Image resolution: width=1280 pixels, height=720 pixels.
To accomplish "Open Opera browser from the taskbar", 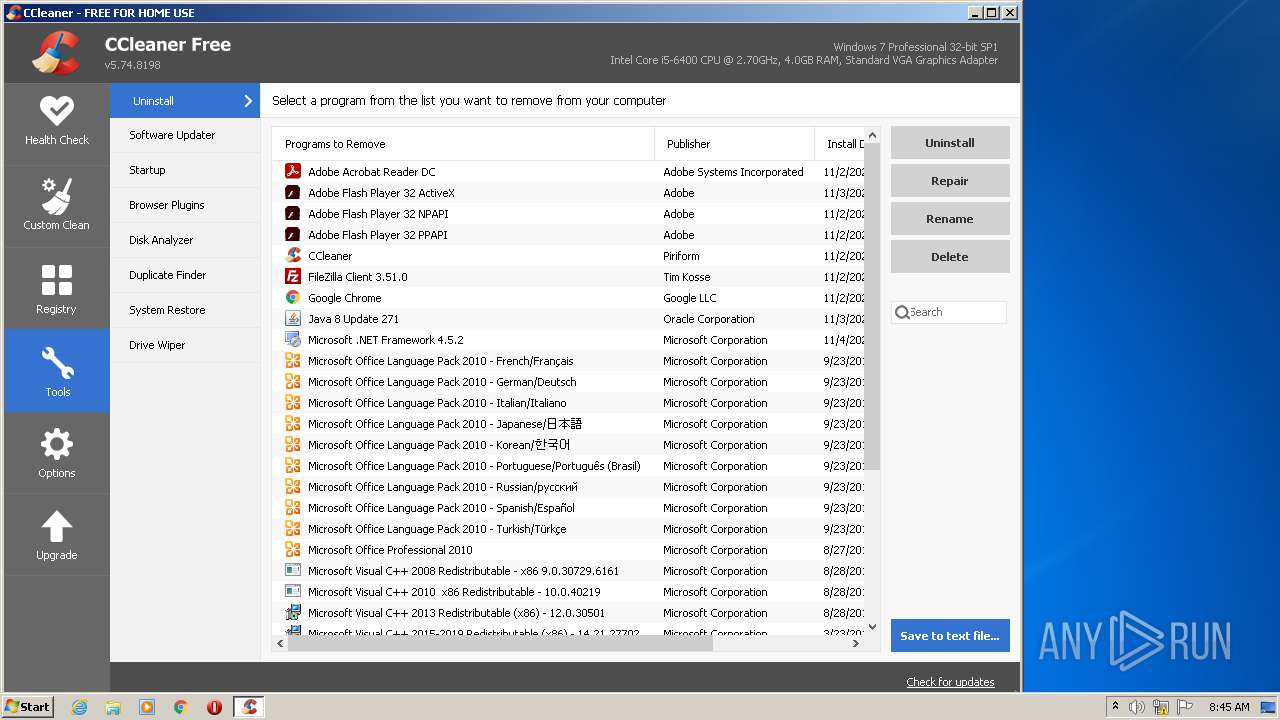I will [x=214, y=707].
